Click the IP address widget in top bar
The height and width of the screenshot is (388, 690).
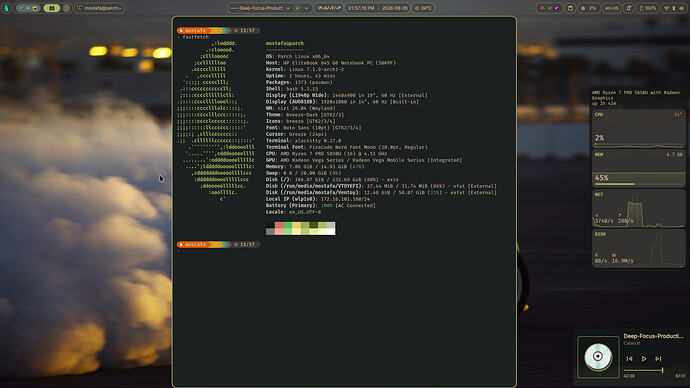(329, 8)
